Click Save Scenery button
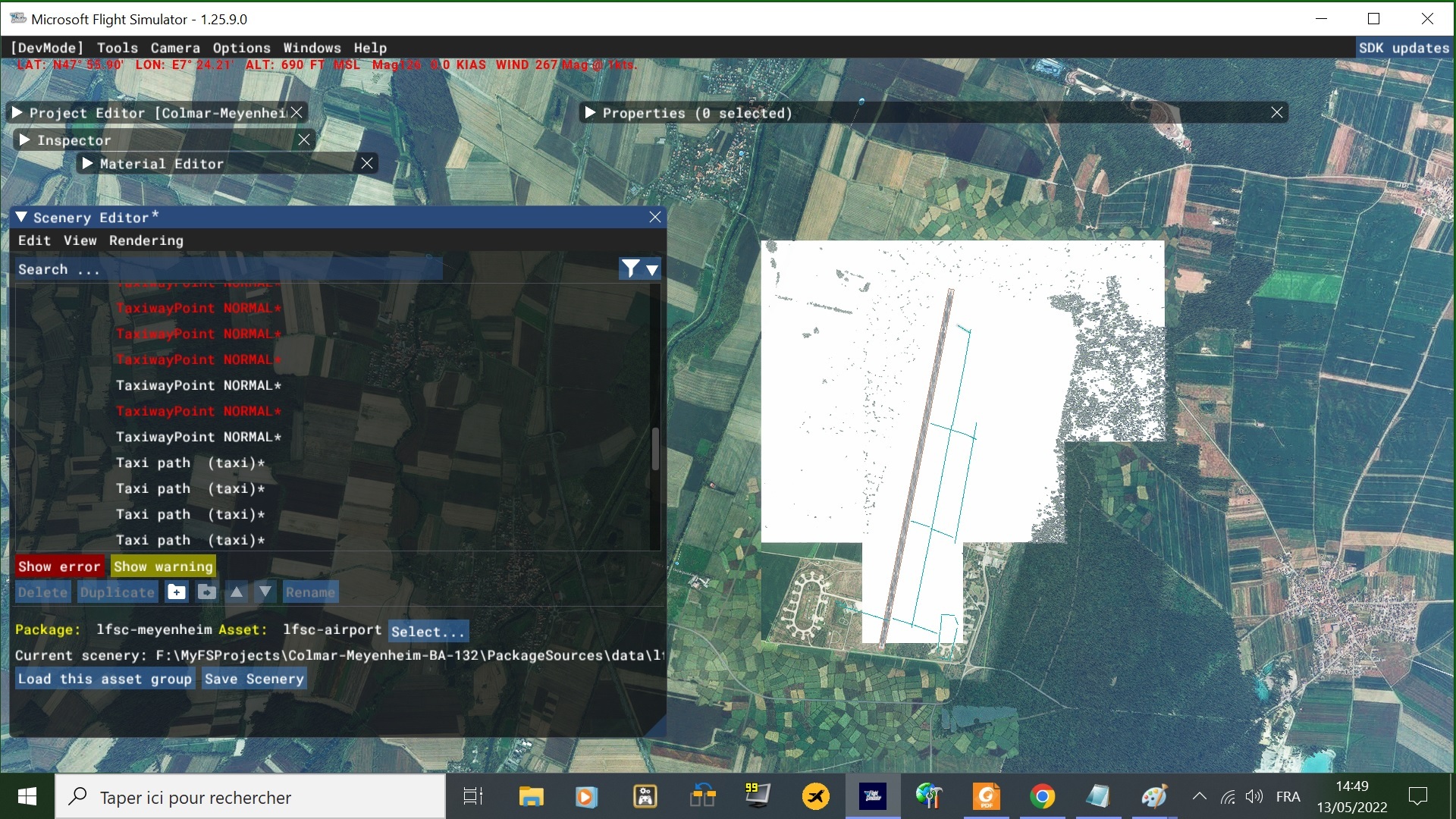The height and width of the screenshot is (819, 1456). point(254,679)
